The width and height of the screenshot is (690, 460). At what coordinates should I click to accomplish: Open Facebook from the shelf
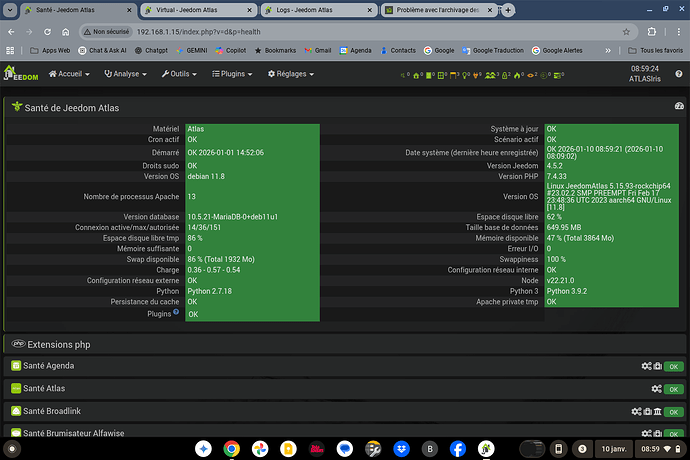point(458,449)
